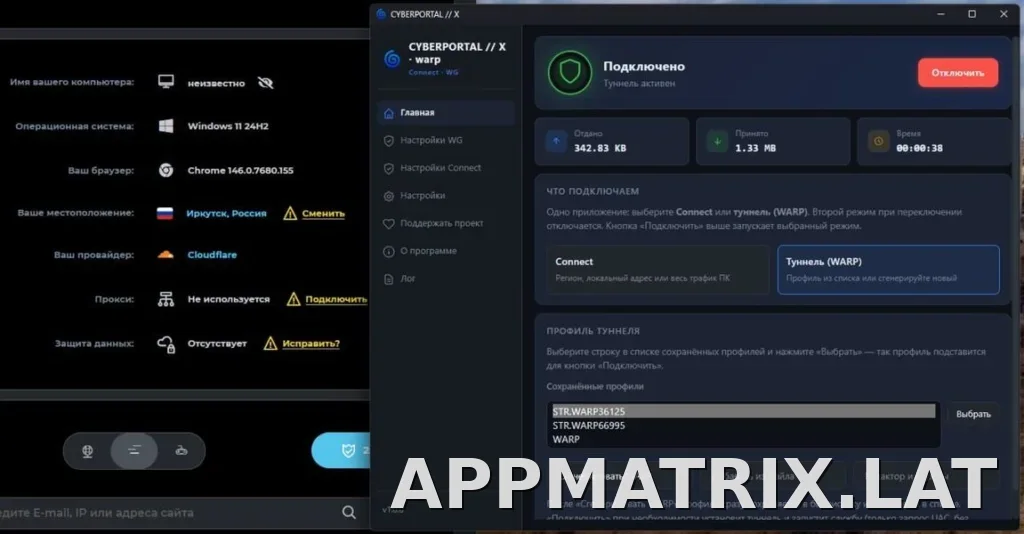Click the Cloudflare provider link
Viewport: 1024px width, 534px height.
[x=212, y=255]
